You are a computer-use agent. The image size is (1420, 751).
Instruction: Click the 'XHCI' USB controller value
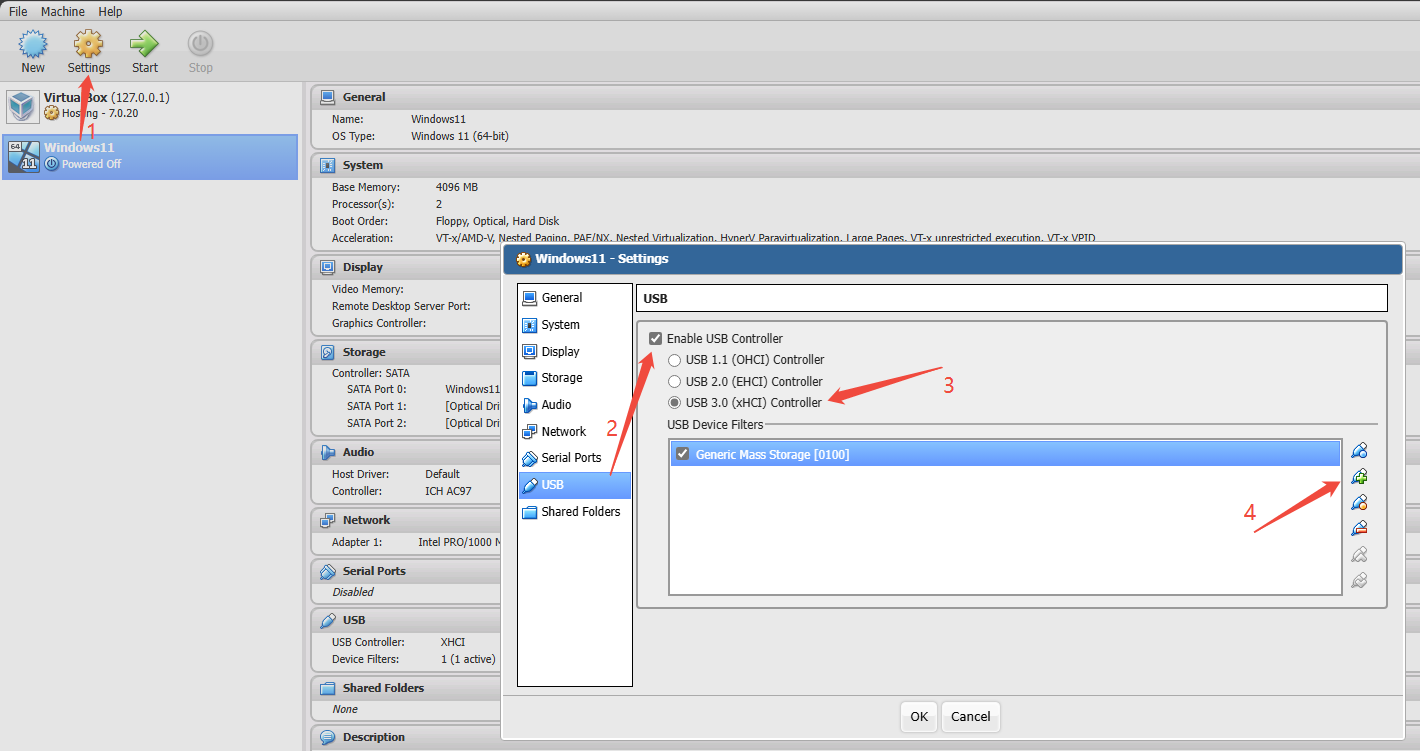tap(453, 642)
